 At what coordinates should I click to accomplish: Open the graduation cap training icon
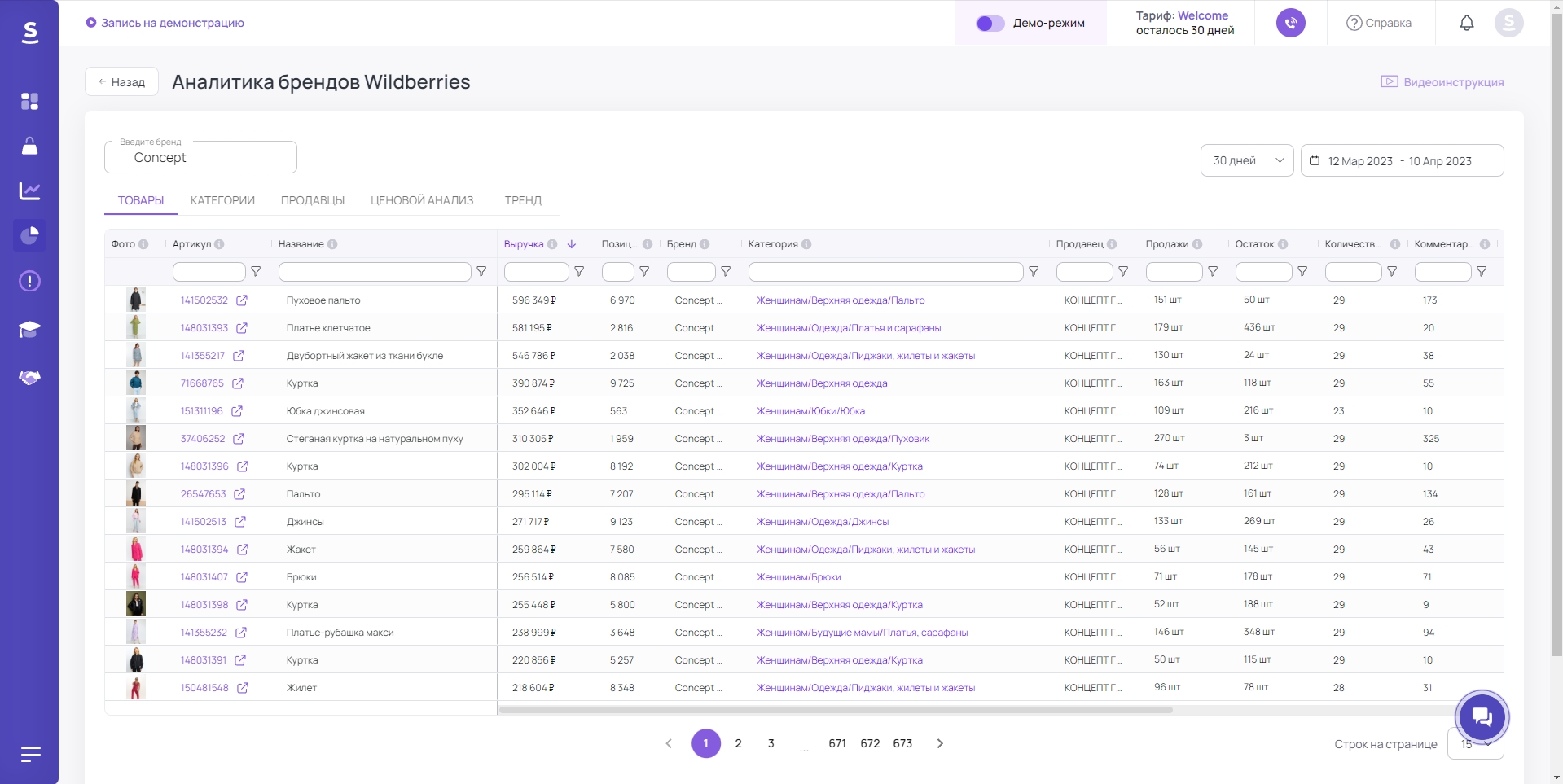click(29, 329)
